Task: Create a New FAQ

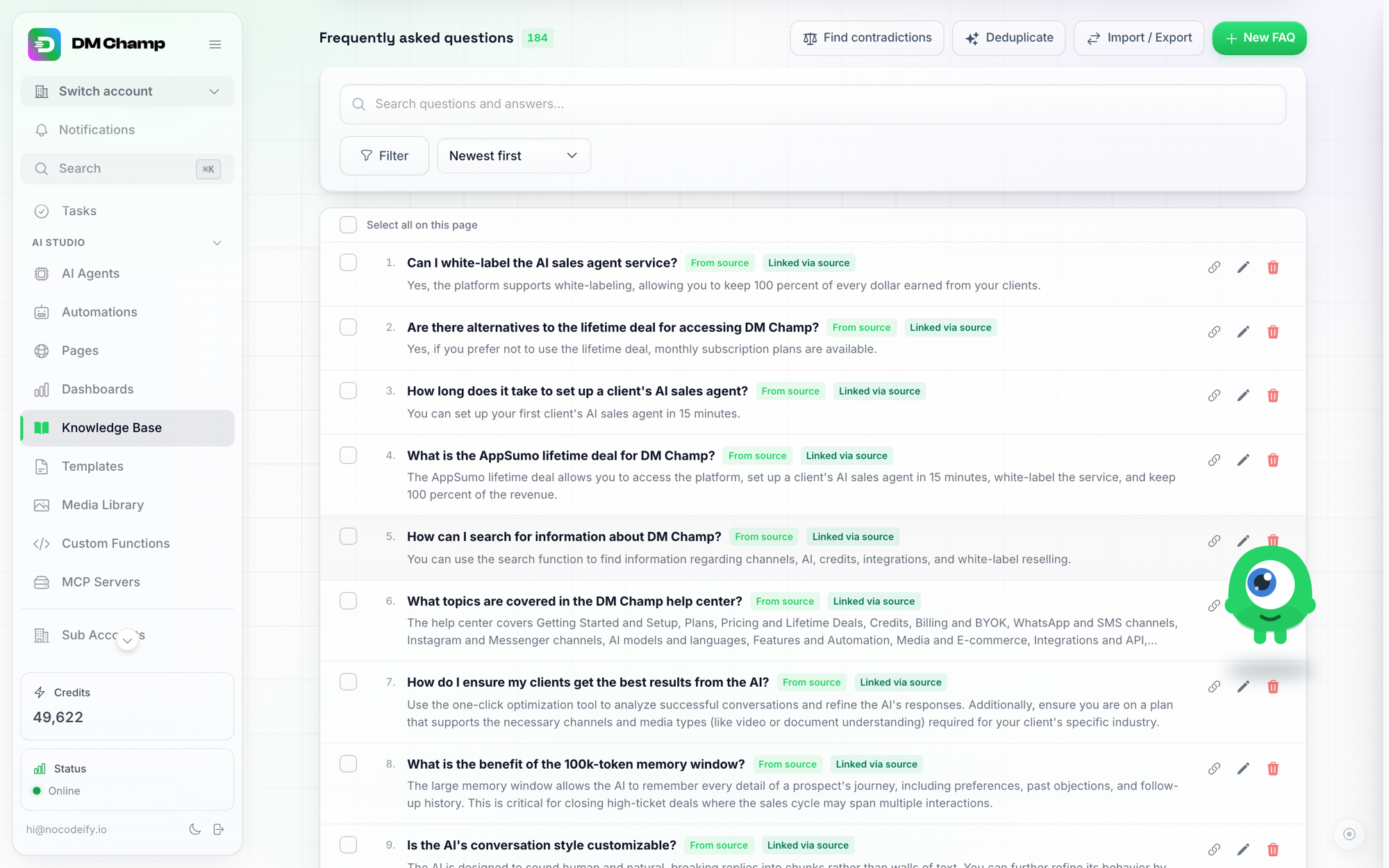Action: (x=1259, y=38)
